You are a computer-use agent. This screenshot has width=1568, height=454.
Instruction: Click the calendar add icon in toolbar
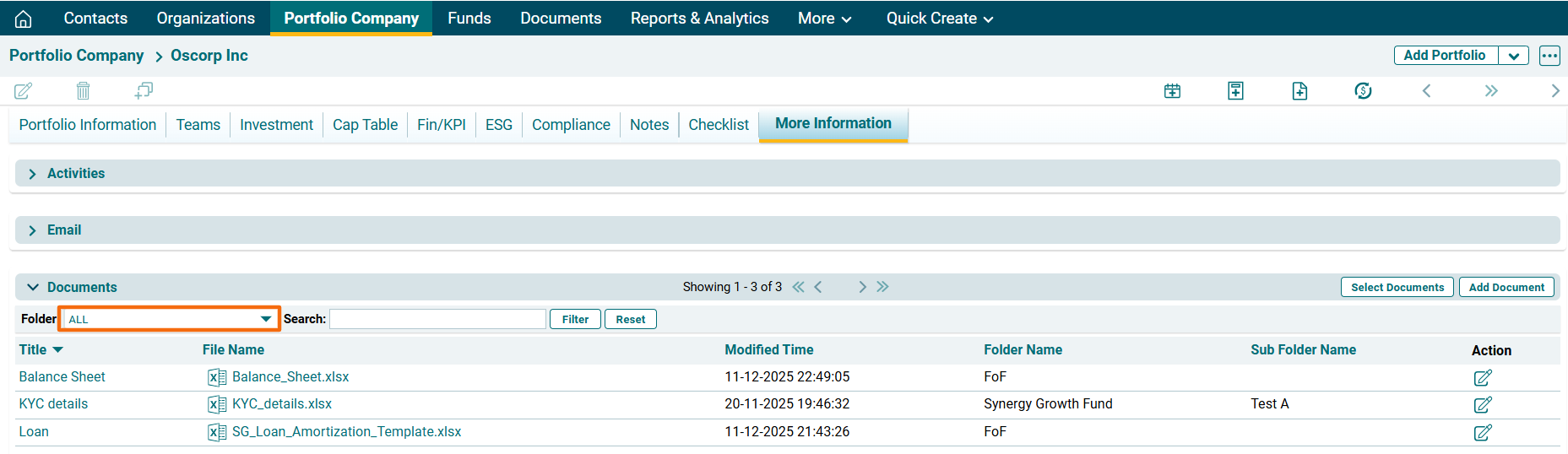point(1172,90)
